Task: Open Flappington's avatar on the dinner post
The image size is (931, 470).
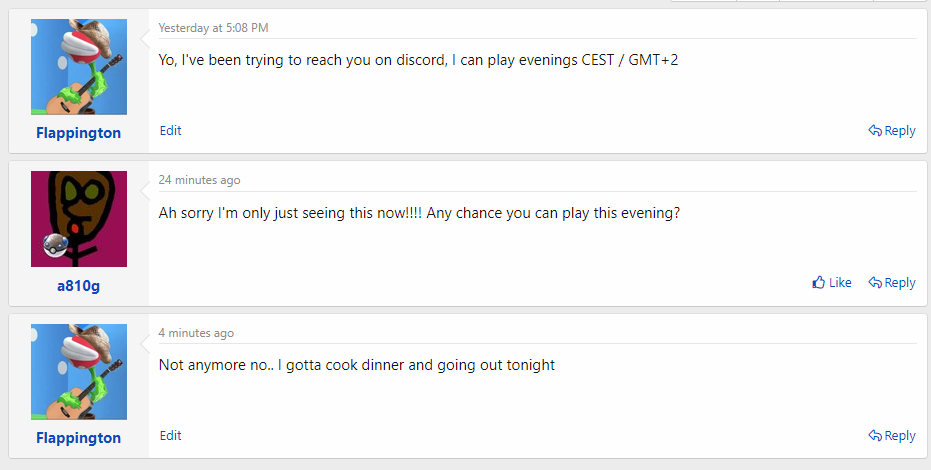Action: (79, 372)
